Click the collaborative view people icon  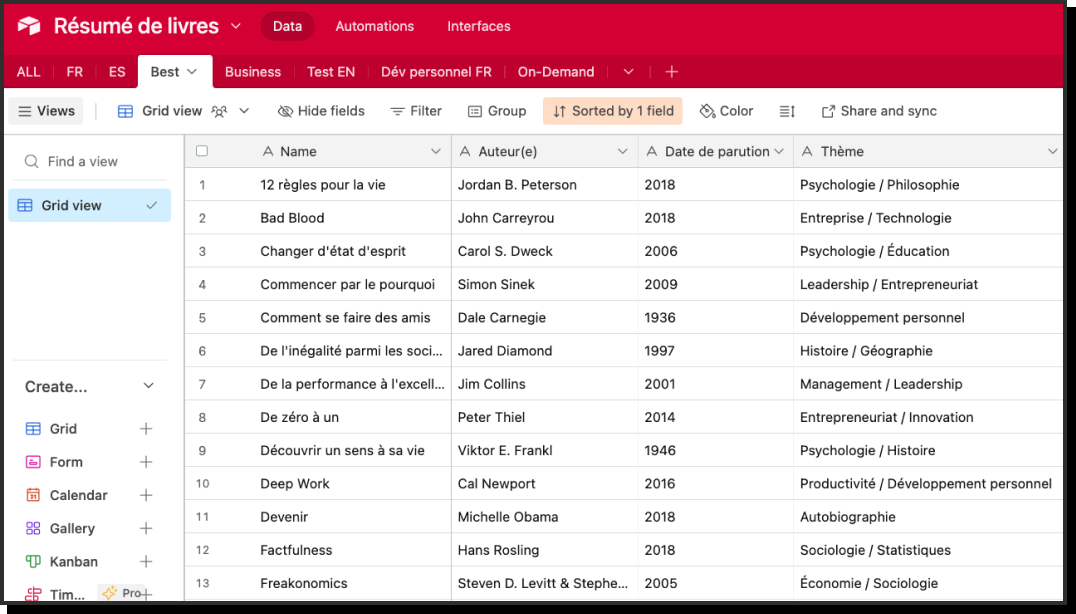coord(219,111)
